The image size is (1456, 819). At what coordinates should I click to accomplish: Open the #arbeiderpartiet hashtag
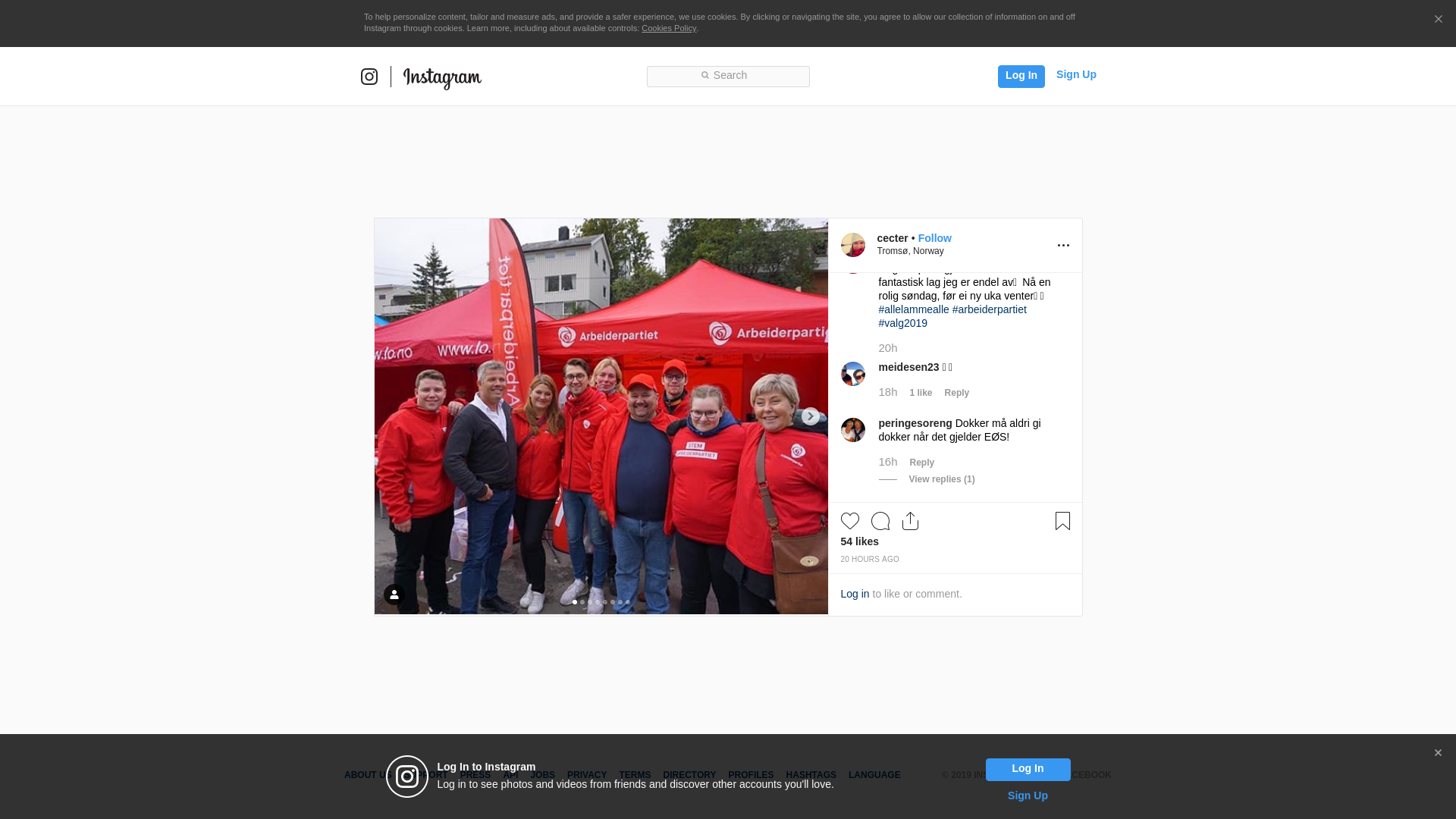[x=989, y=309]
